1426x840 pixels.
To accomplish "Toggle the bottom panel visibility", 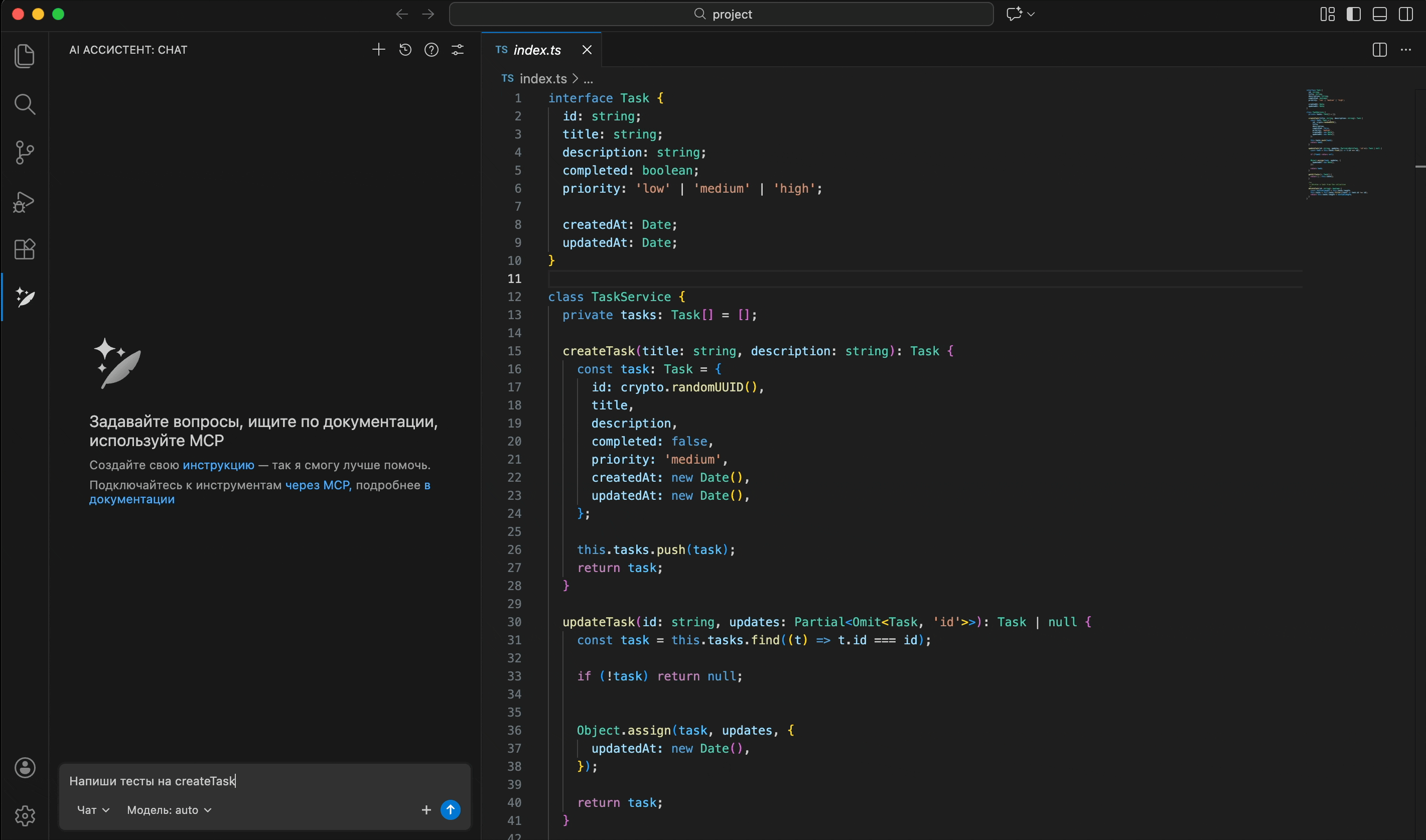I will [x=1380, y=14].
